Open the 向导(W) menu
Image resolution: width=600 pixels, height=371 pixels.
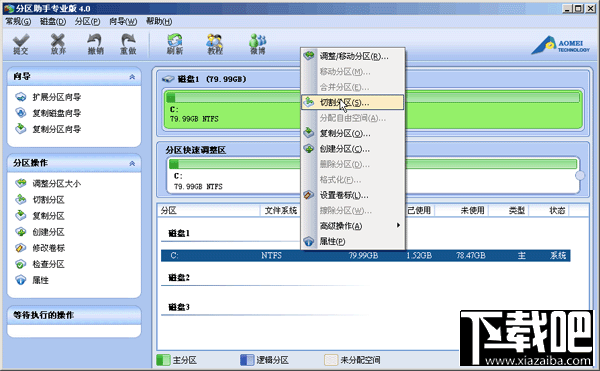pos(123,21)
